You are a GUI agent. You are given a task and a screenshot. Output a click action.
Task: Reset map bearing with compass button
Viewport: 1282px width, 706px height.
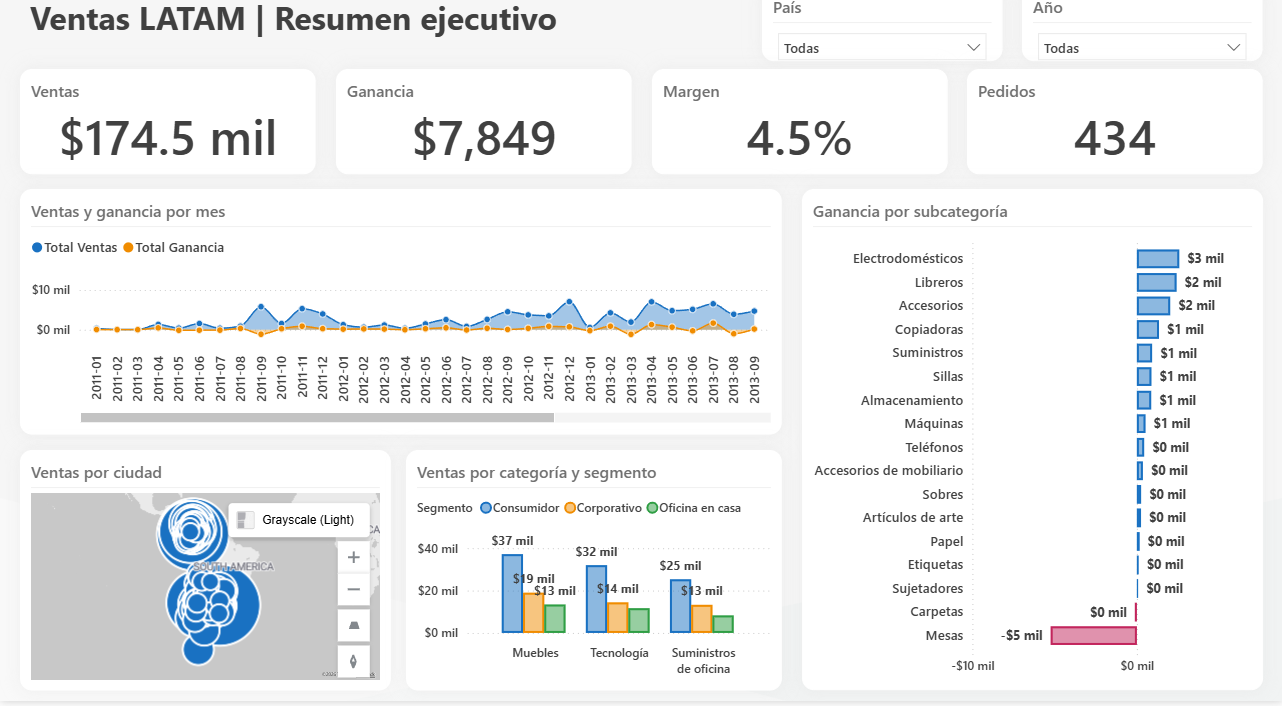353,660
